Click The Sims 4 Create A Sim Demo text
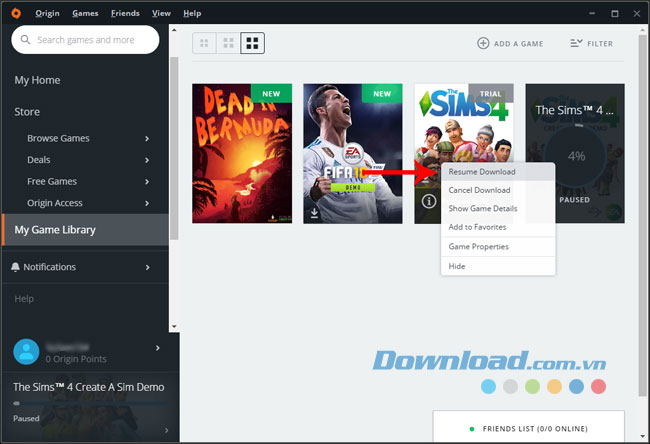Viewport: 650px width, 444px height. (89, 387)
